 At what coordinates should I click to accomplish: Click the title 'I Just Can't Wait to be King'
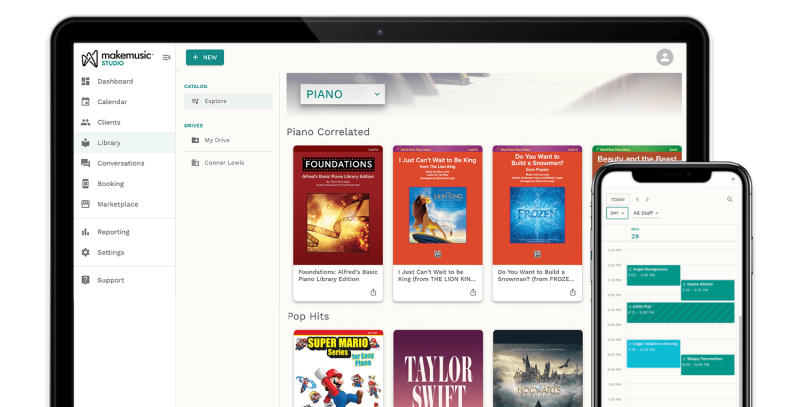[x=437, y=276]
